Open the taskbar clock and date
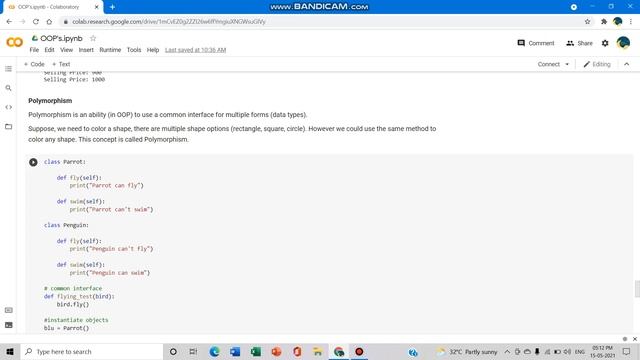The height and width of the screenshot is (360, 640). tap(602, 351)
